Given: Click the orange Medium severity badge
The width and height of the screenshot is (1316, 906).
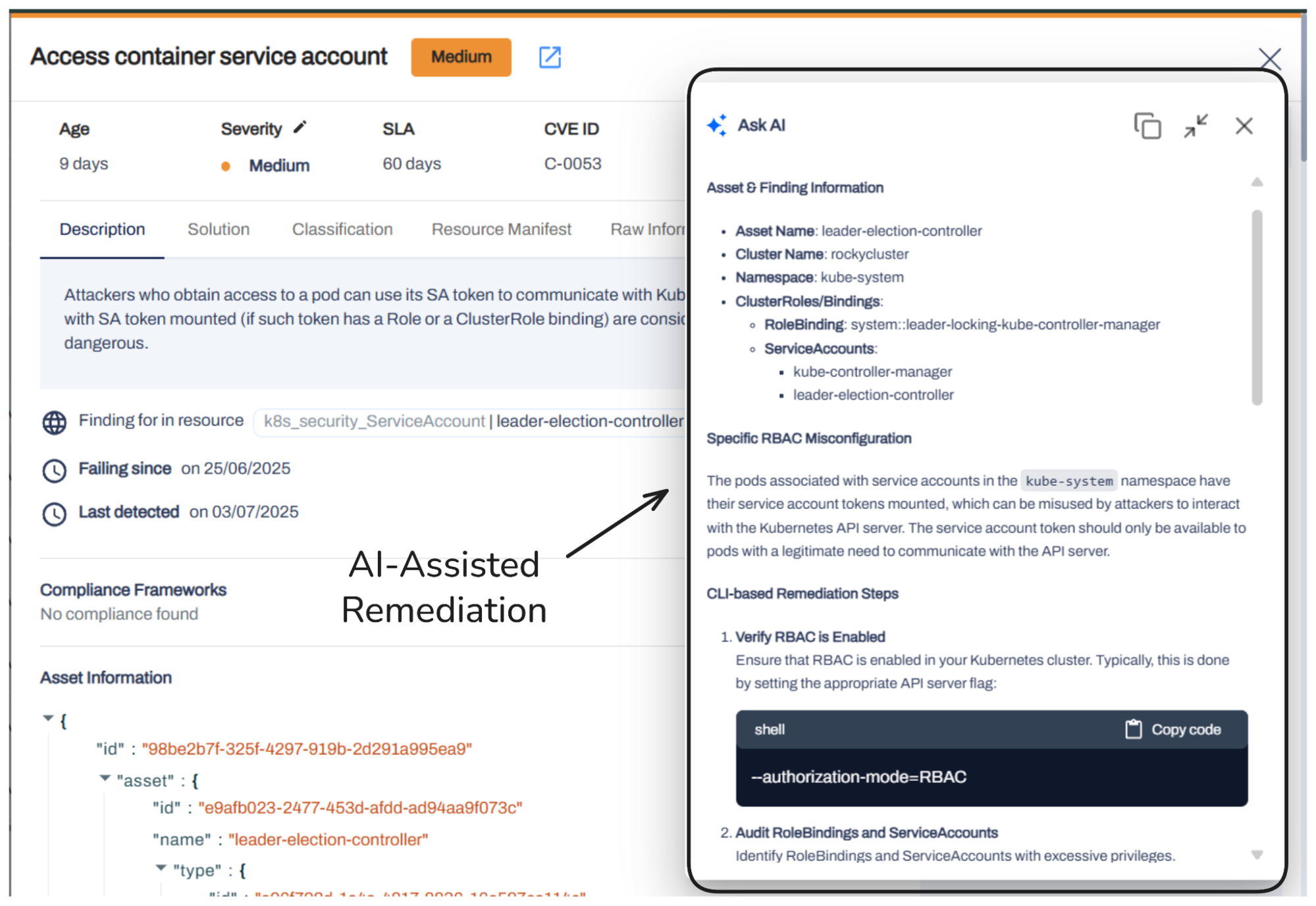Looking at the screenshot, I should tap(461, 57).
